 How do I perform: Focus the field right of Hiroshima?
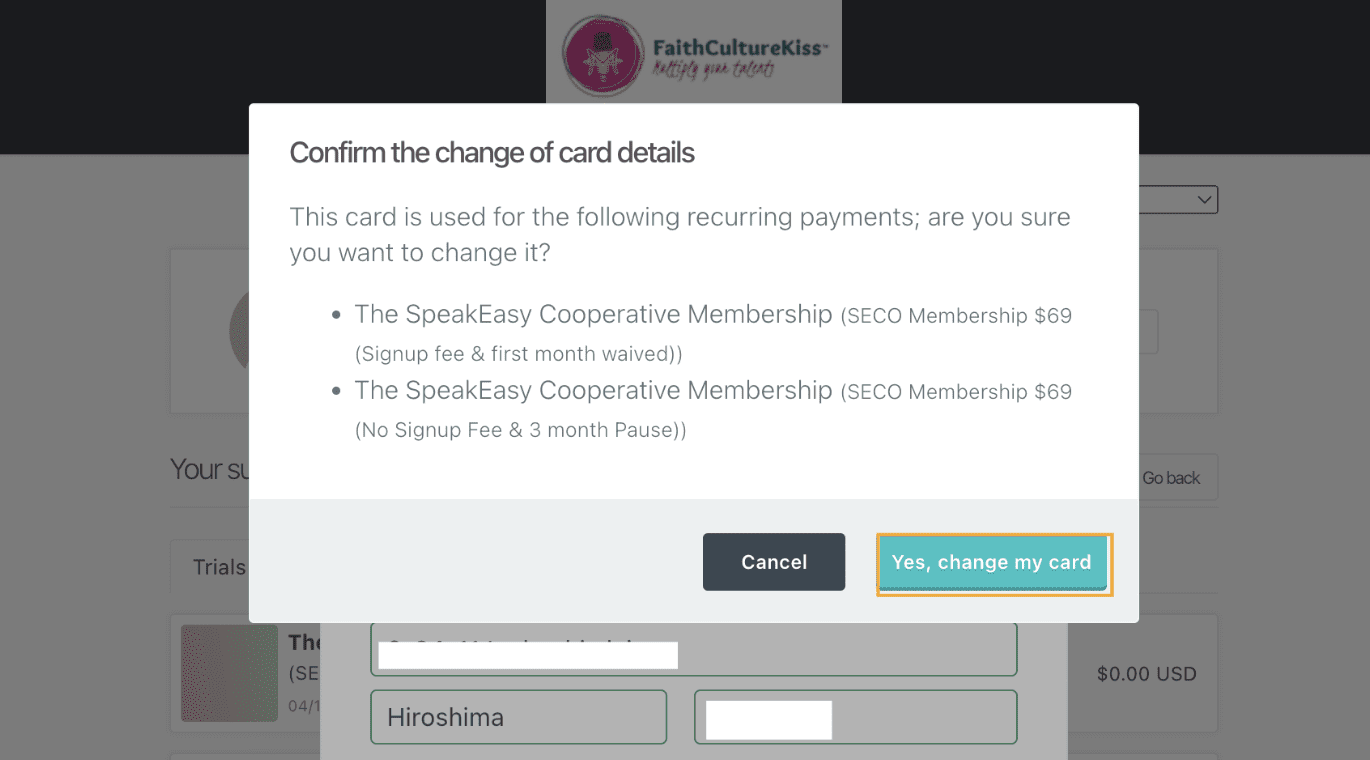tap(855, 717)
